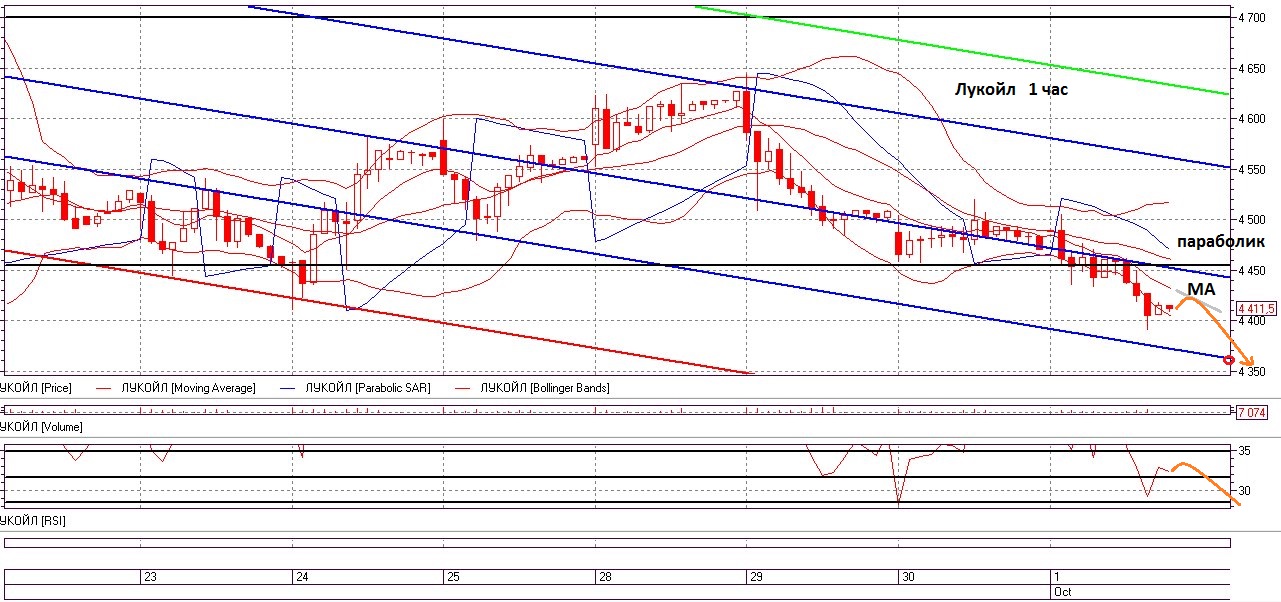1281x602 pixels.
Task: Click the 4 350 price axis label
Action: point(1253,372)
